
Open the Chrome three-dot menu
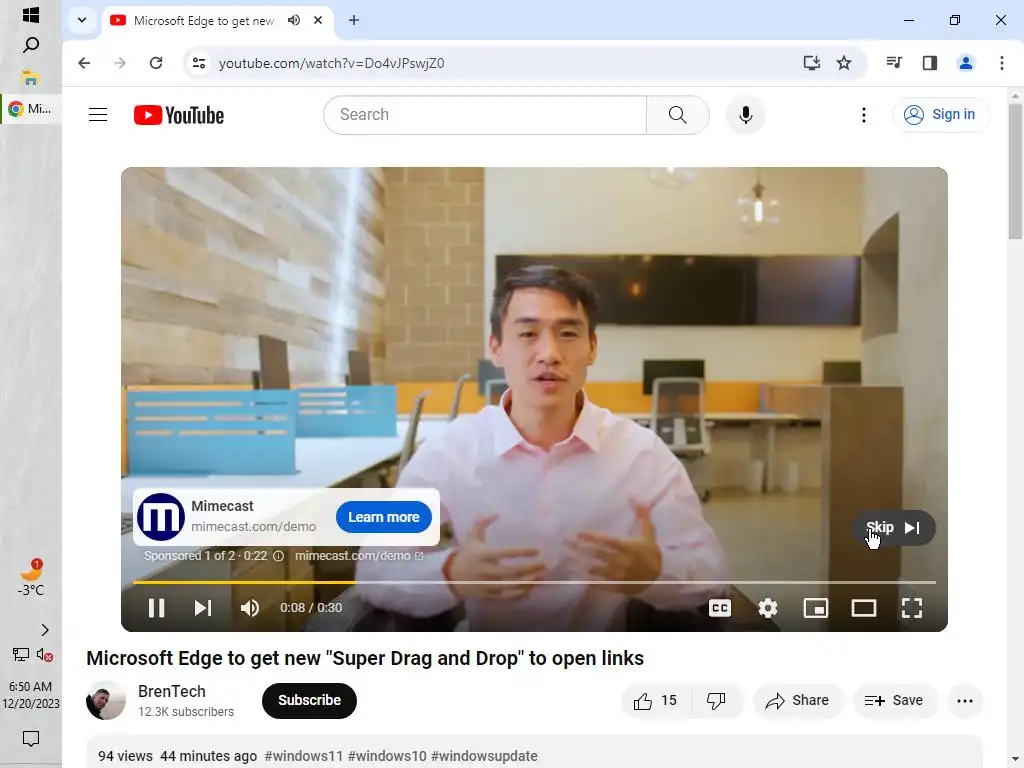point(1002,63)
